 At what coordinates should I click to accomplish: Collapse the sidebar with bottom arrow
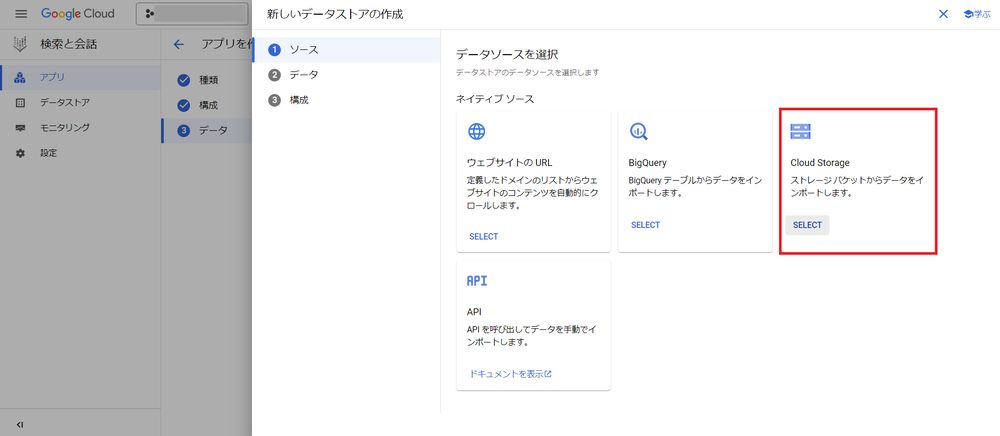(20, 424)
